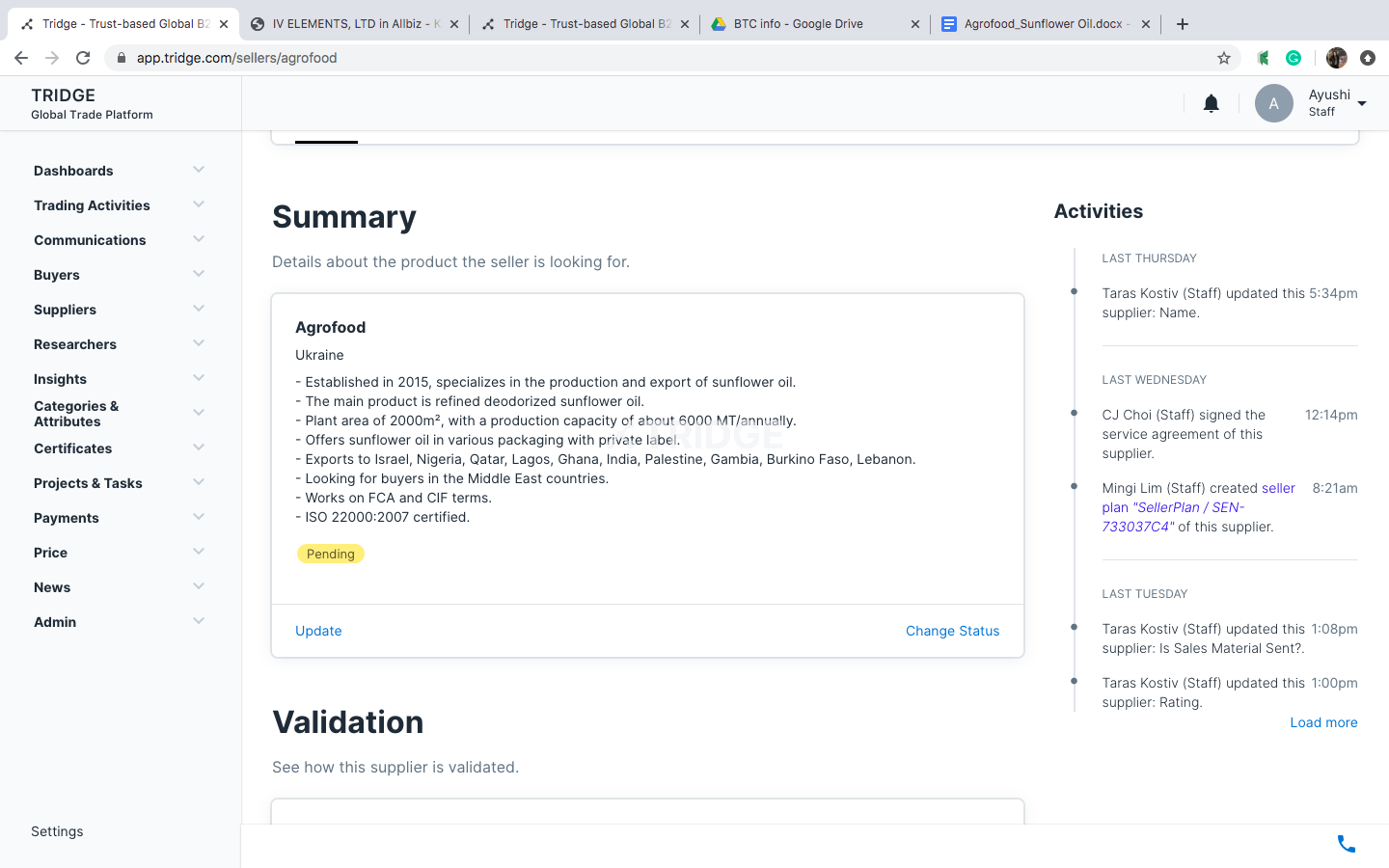1389x868 pixels.
Task: Reload the page with the refresh icon
Action: [x=83, y=58]
